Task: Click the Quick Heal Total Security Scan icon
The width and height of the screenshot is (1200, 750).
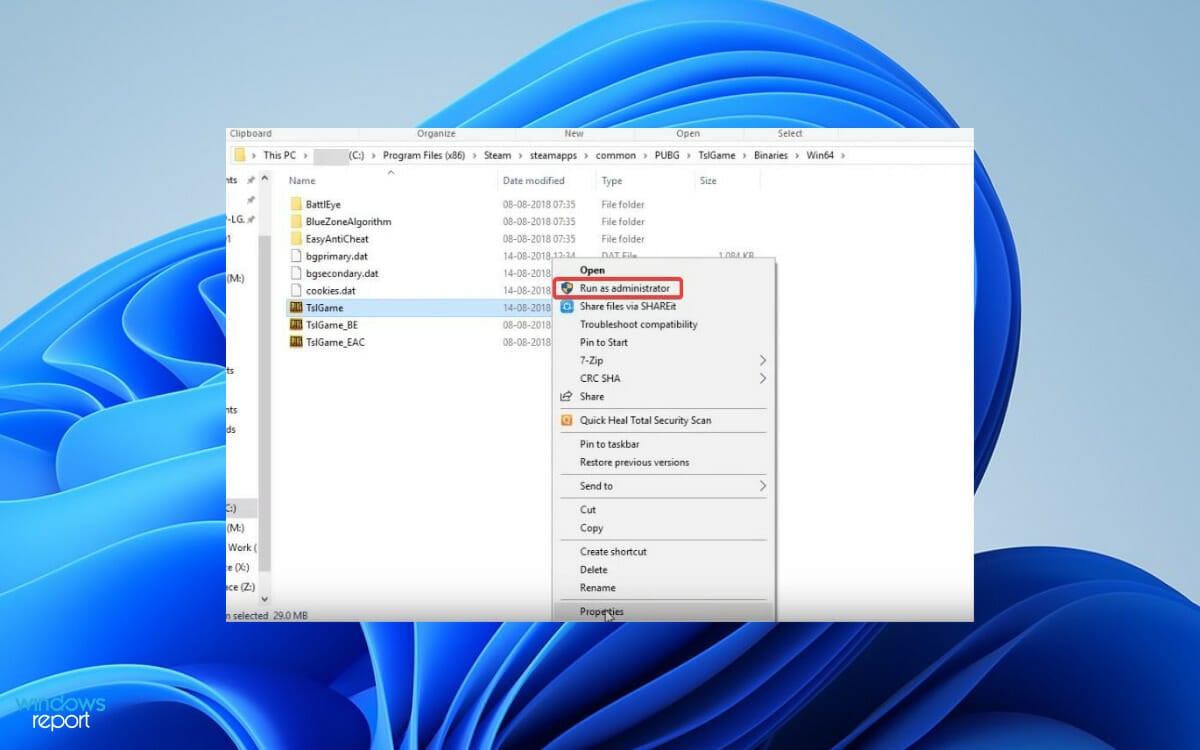Action: [567, 420]
